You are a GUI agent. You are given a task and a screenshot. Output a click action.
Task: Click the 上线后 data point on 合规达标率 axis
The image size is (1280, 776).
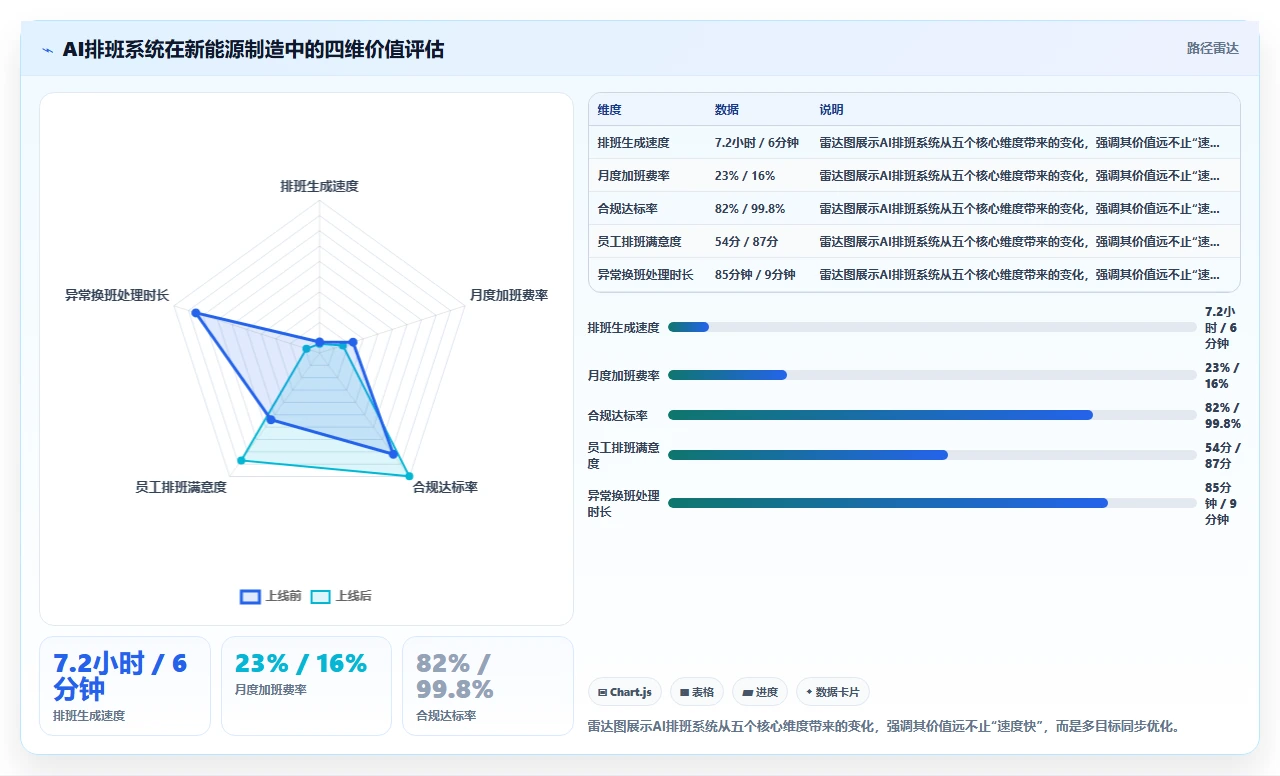(408, 474)
